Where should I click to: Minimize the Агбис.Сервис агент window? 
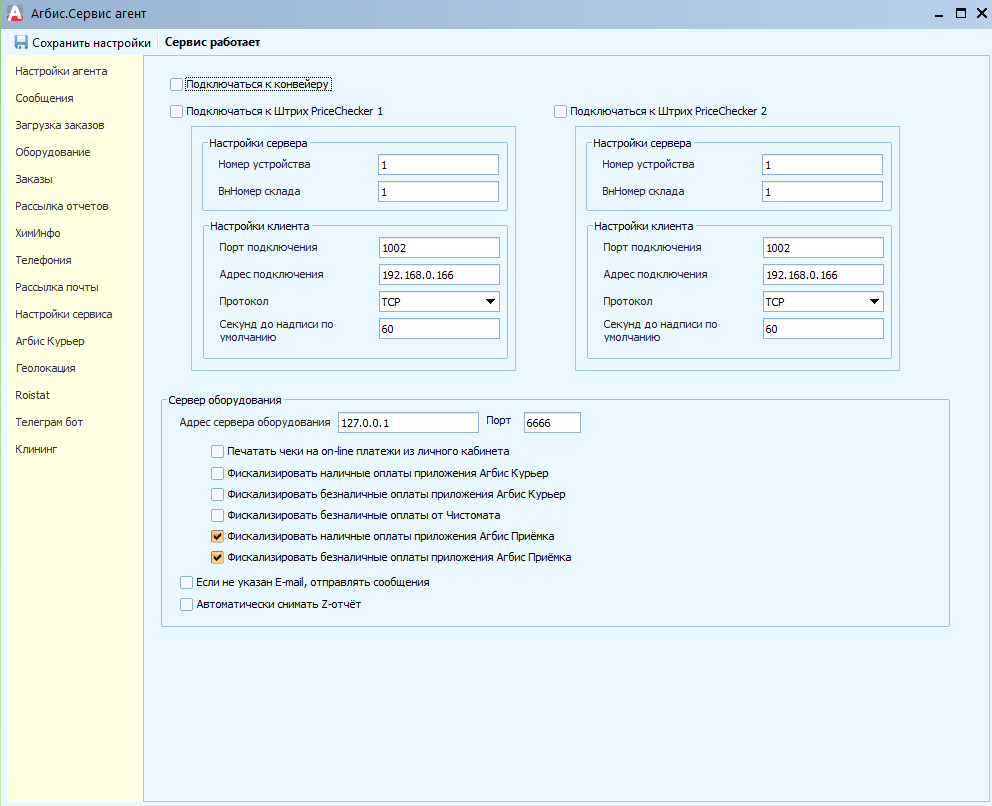point(939,13)
